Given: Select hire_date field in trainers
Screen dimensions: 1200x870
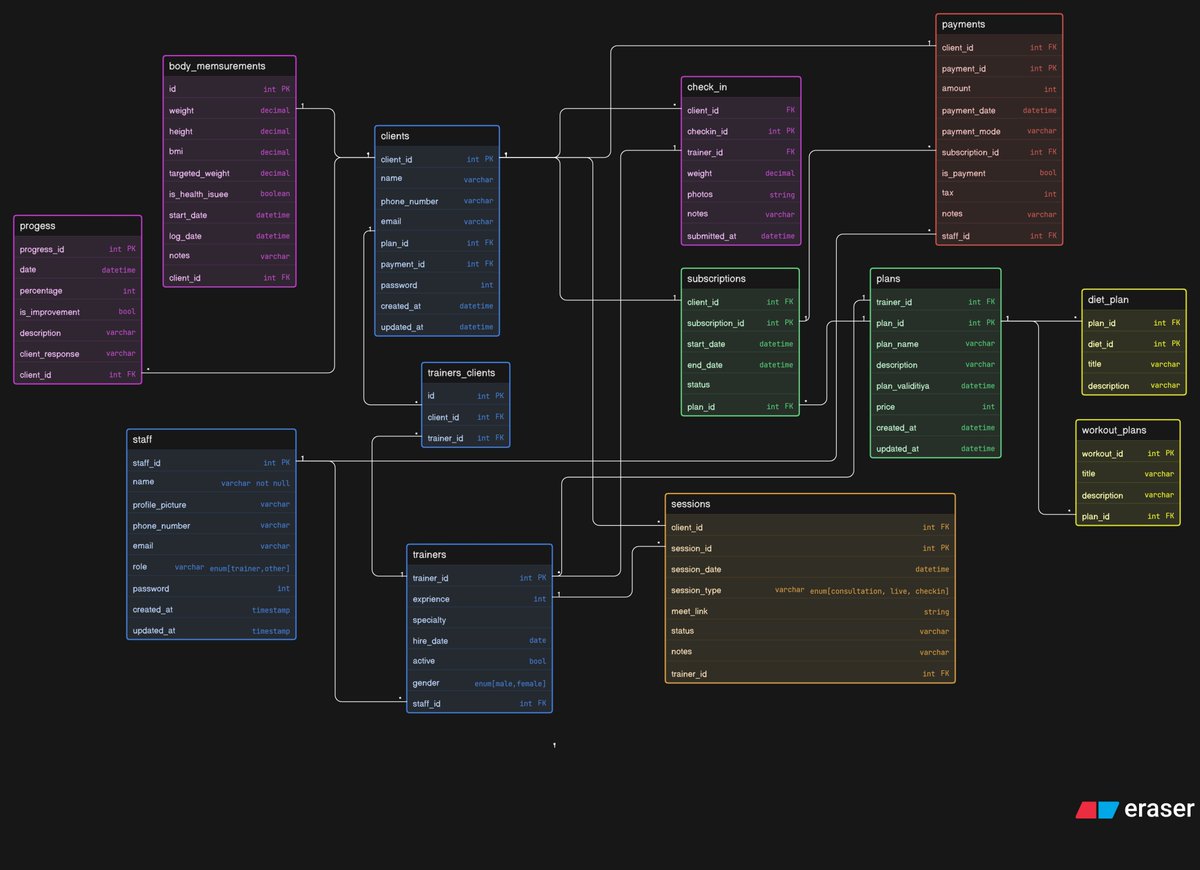Looking at the screenshot, I should [479, 641].
